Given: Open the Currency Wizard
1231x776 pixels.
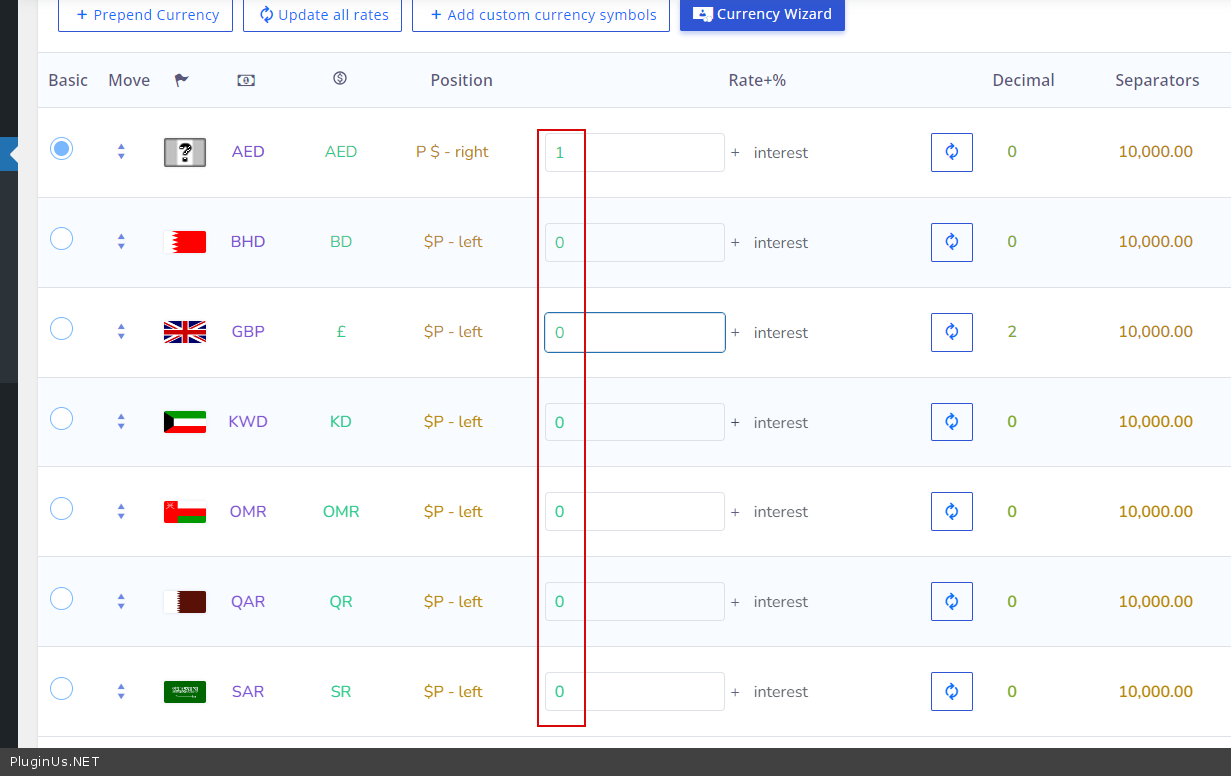Looking at the screenshot, I should 762,14.
